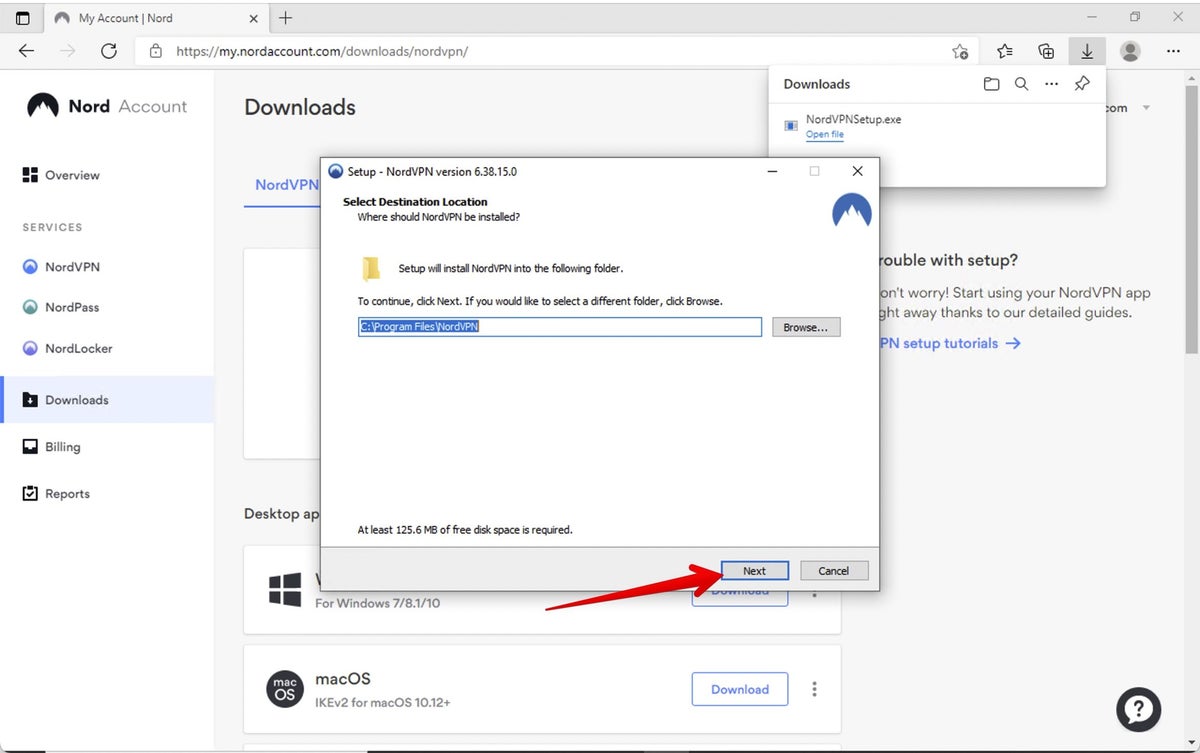Image resolution: width=1200 pixels, height=753 pixels.
Task: Click the site lock icon in address bar
Action: coord(155,51)
